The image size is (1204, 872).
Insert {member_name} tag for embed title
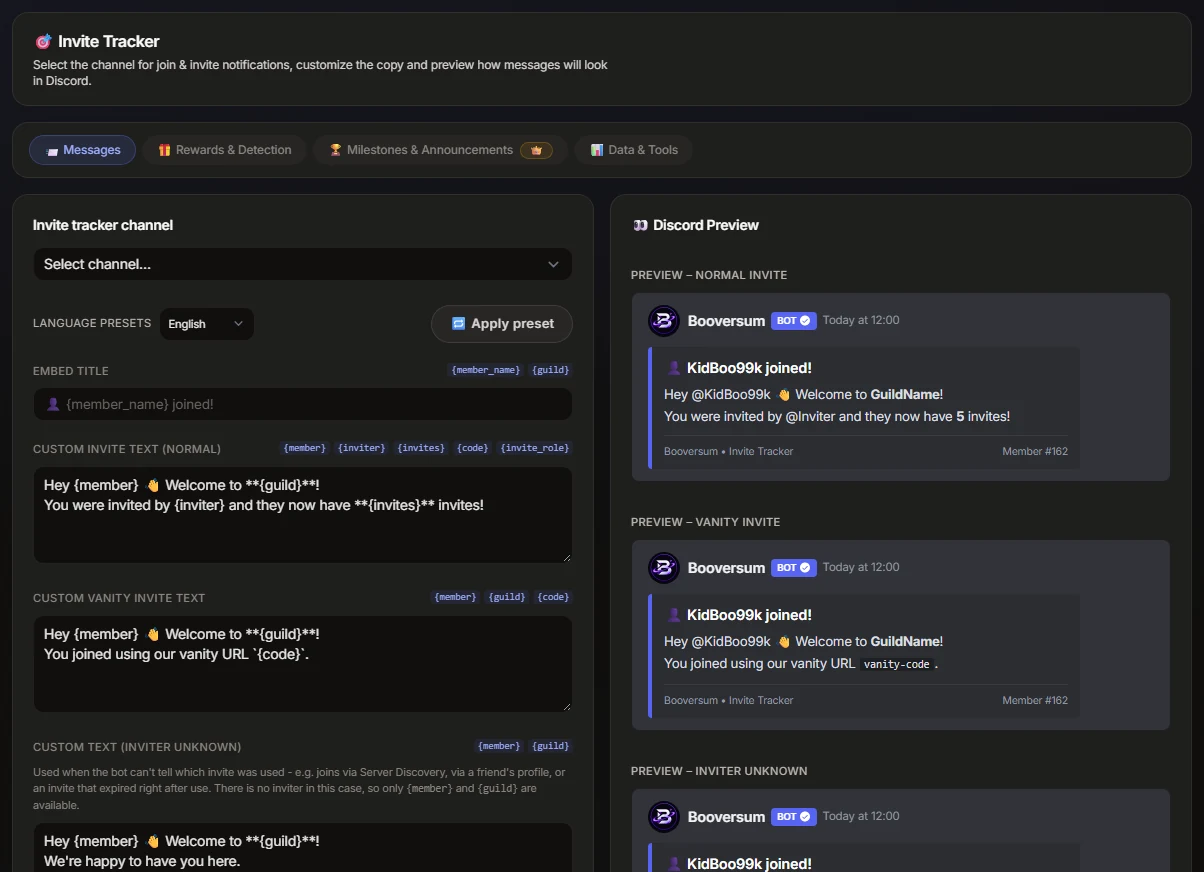pyautogui.click(x=485, y=370)
